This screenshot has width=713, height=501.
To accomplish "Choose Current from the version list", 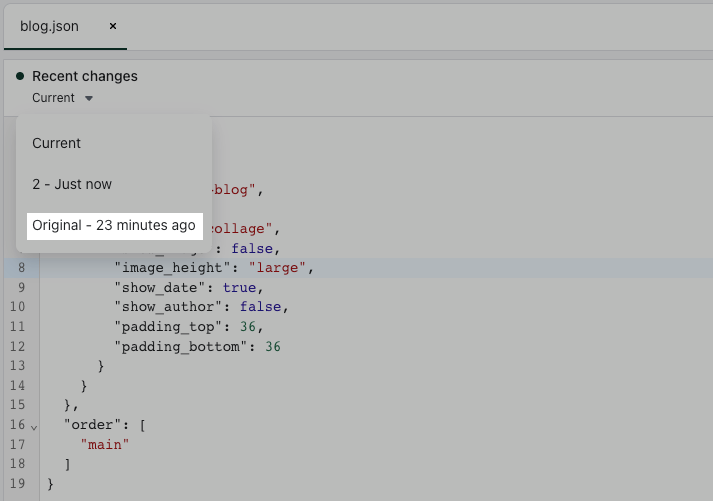I will [57, 143].
